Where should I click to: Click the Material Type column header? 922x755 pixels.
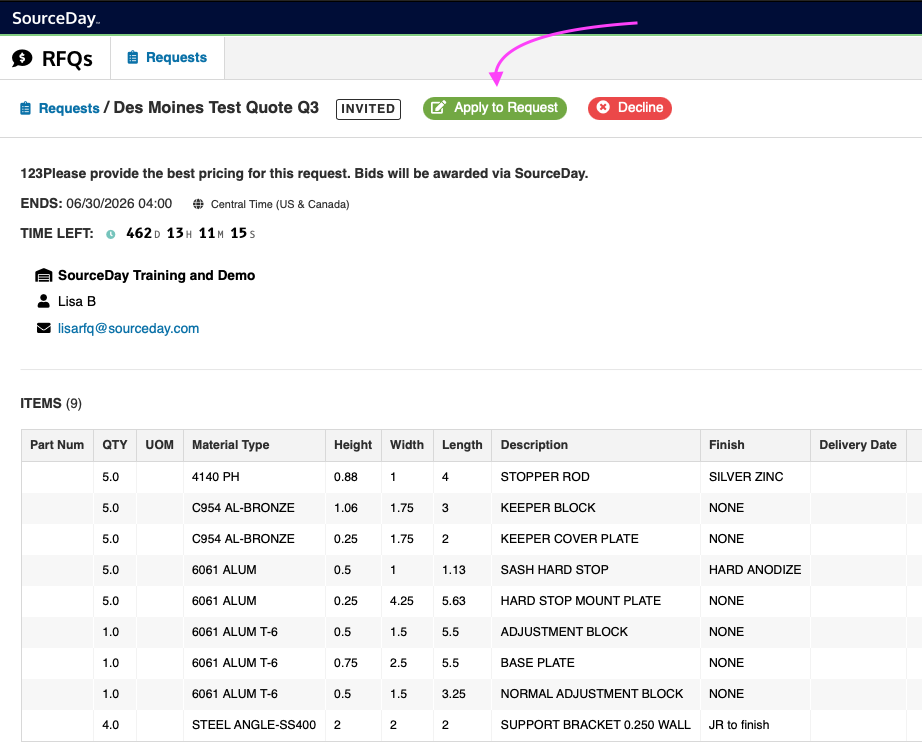point(254,445)
